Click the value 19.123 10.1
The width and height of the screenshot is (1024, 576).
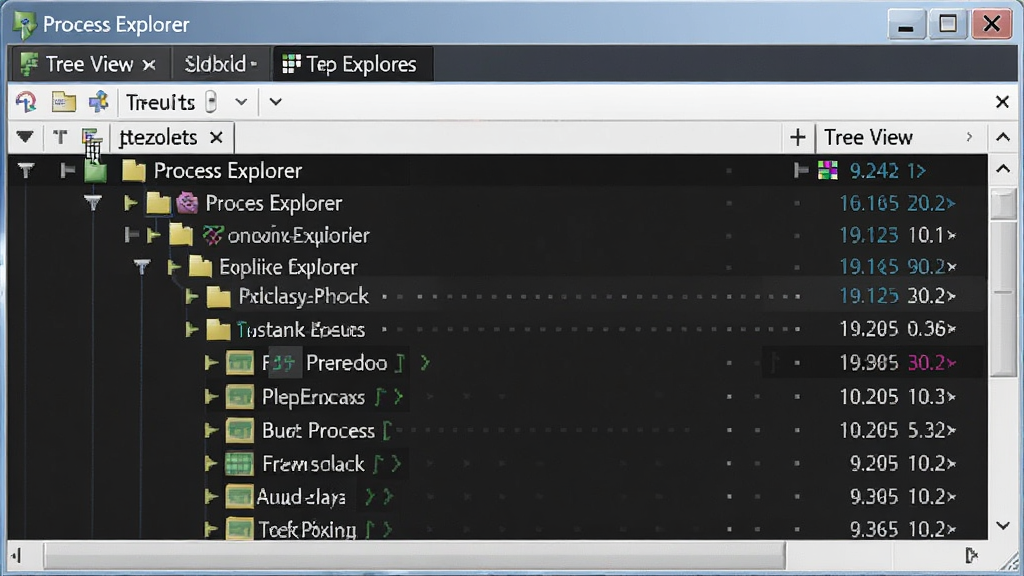pyautogui.click(x=897, y=235)
